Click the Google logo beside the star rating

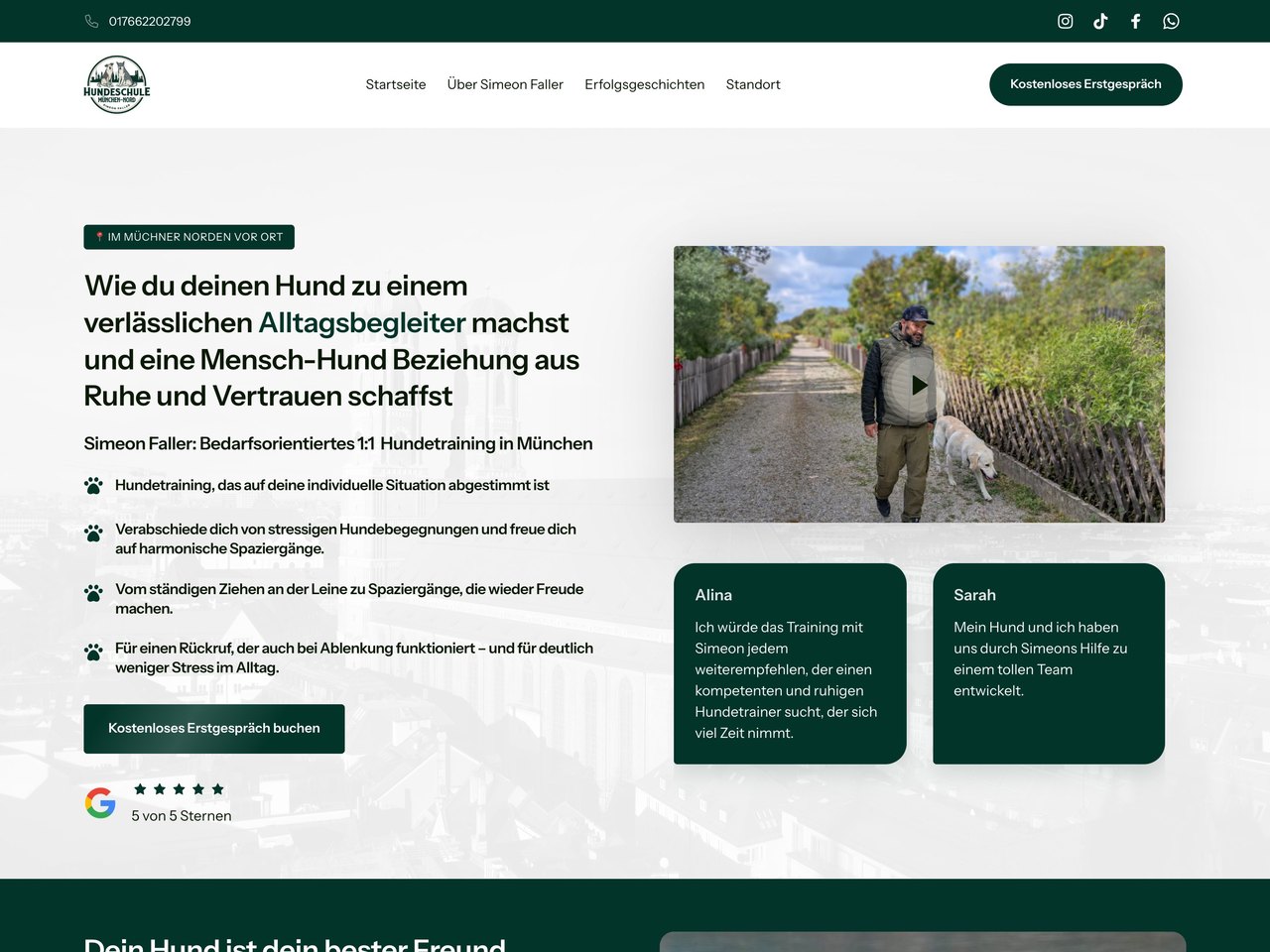coord(100,802)
